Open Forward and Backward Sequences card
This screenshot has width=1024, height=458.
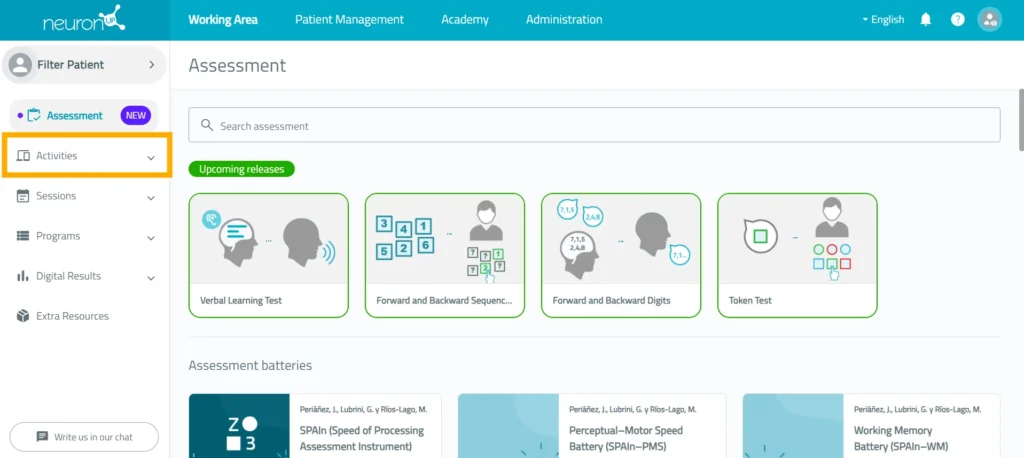pos(445,255)
